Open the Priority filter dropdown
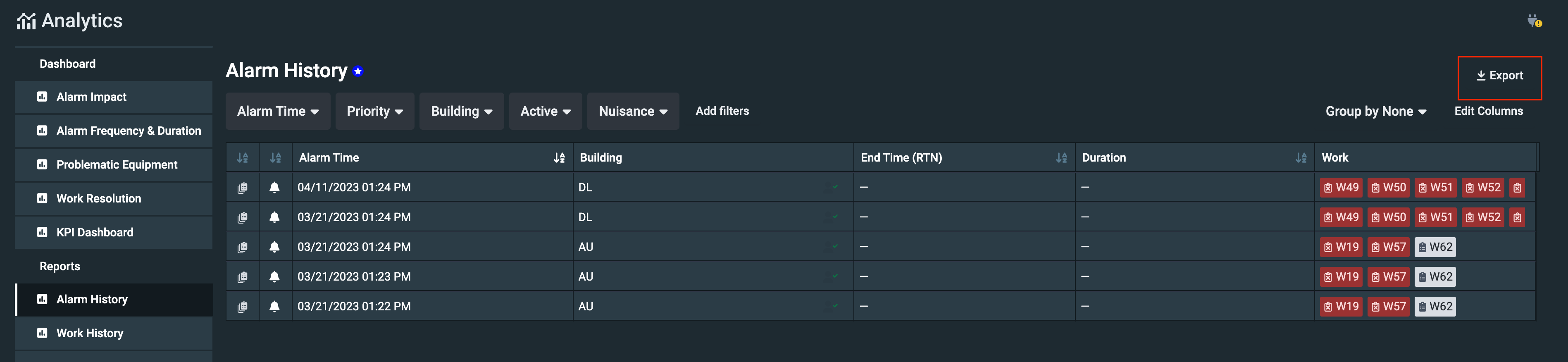The image size is (1568, 362). click(374, 111)
